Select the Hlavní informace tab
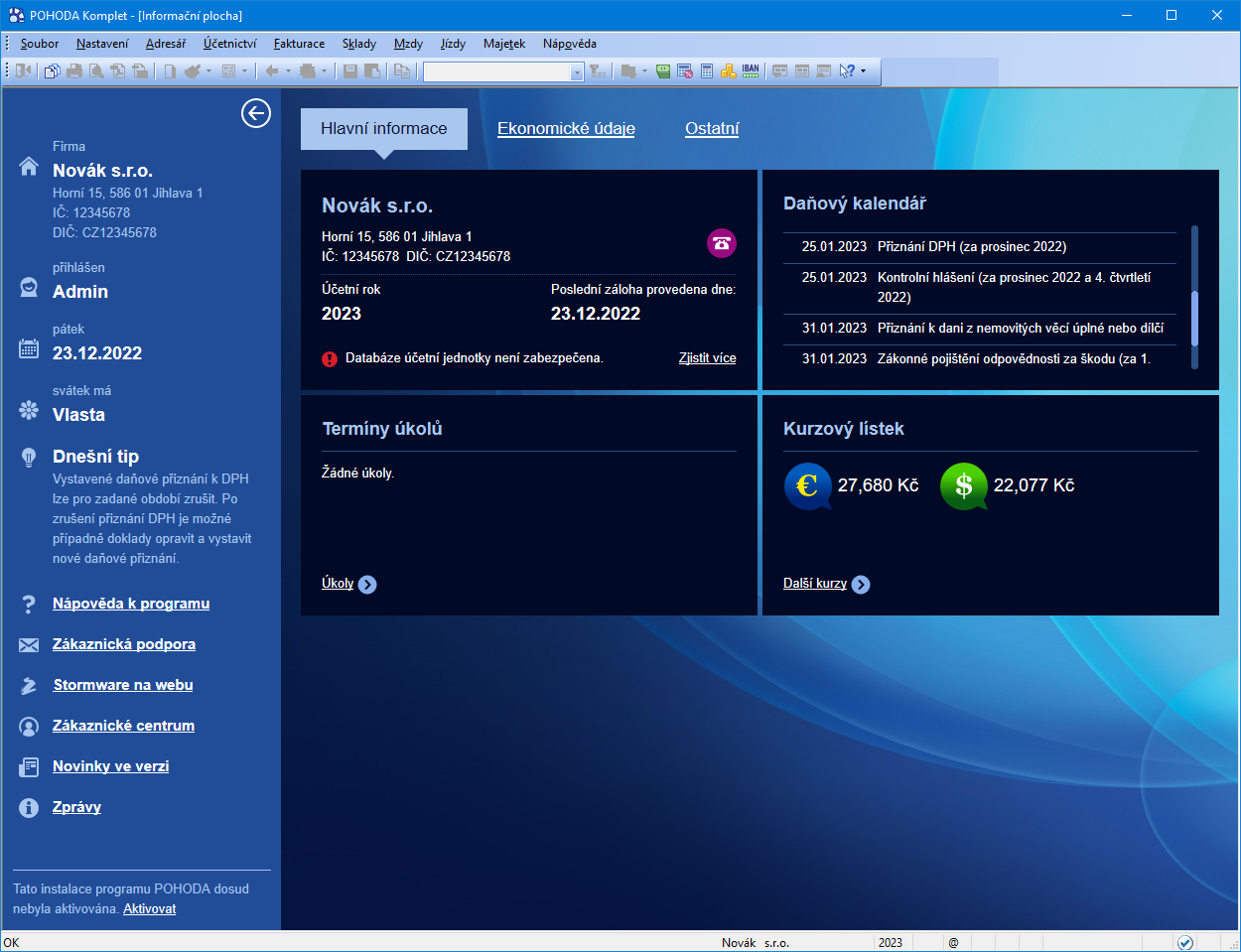This screenshot has height=952, width=1241. point(384,129)
